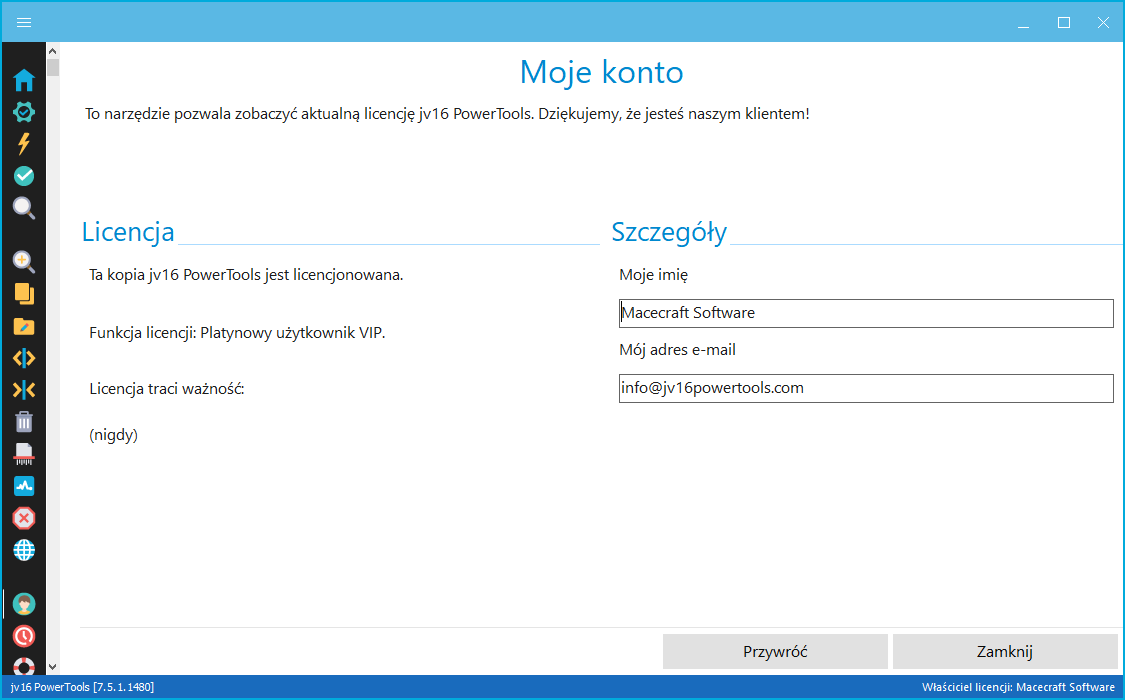This screenshot has width=1125, height=700.
Task: Close the jv16 PowerTools window
Action: coord(1103,22)
